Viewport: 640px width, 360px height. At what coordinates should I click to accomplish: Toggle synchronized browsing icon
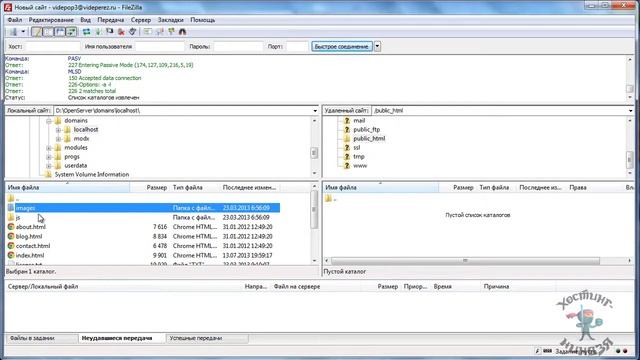171,32
